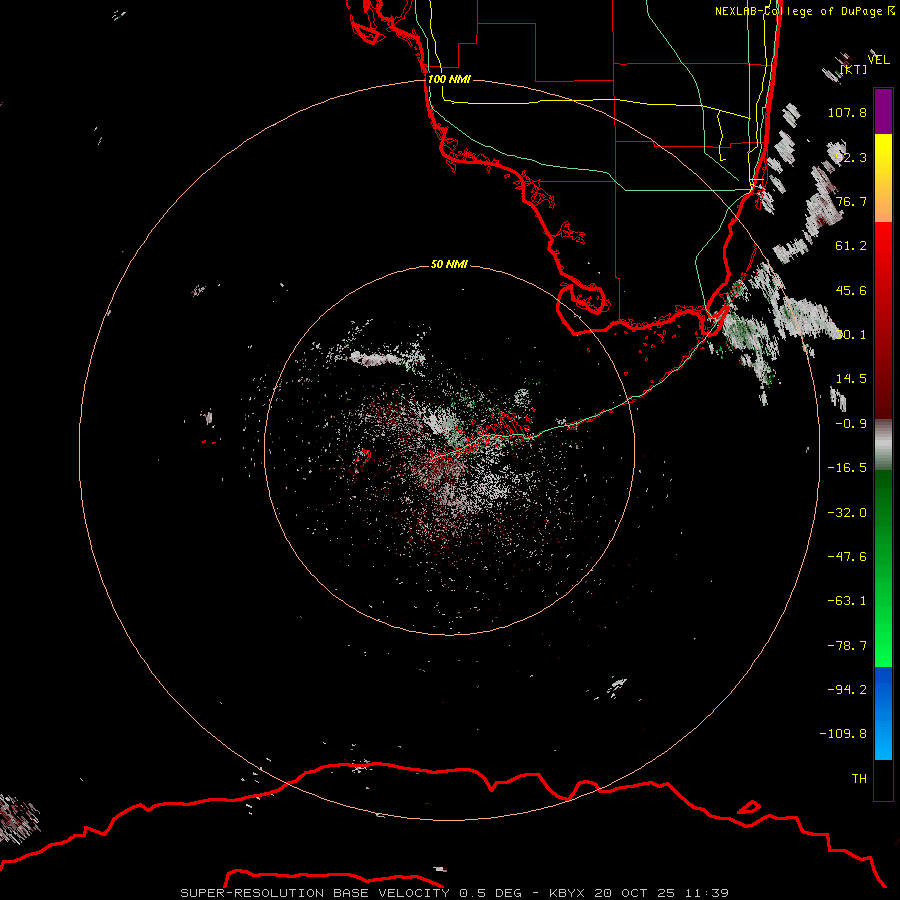Screen dimensions: 900x900
Task: Click the -16.5 velocity scale value
Action: (x=847, y=468)
